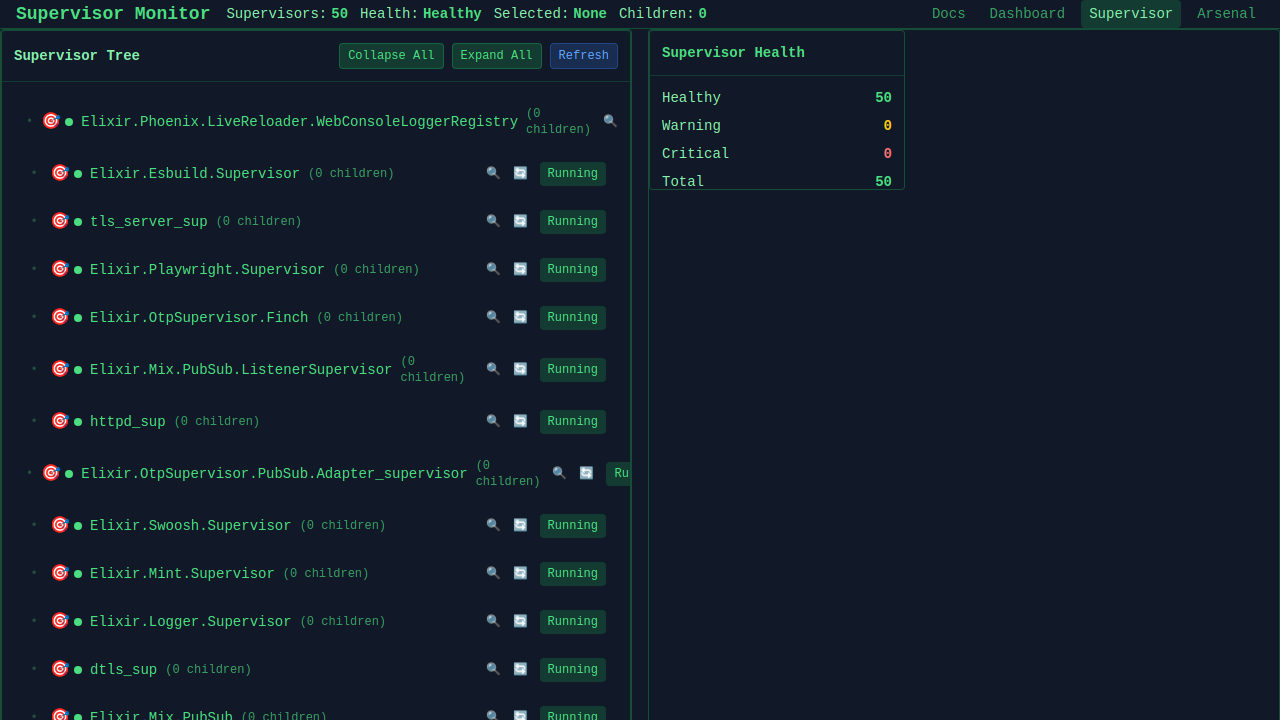Click magnifier icon for Elixir.Esbuild.Supervisor
Screen dimensions: 1280x720
coord(493,173)
